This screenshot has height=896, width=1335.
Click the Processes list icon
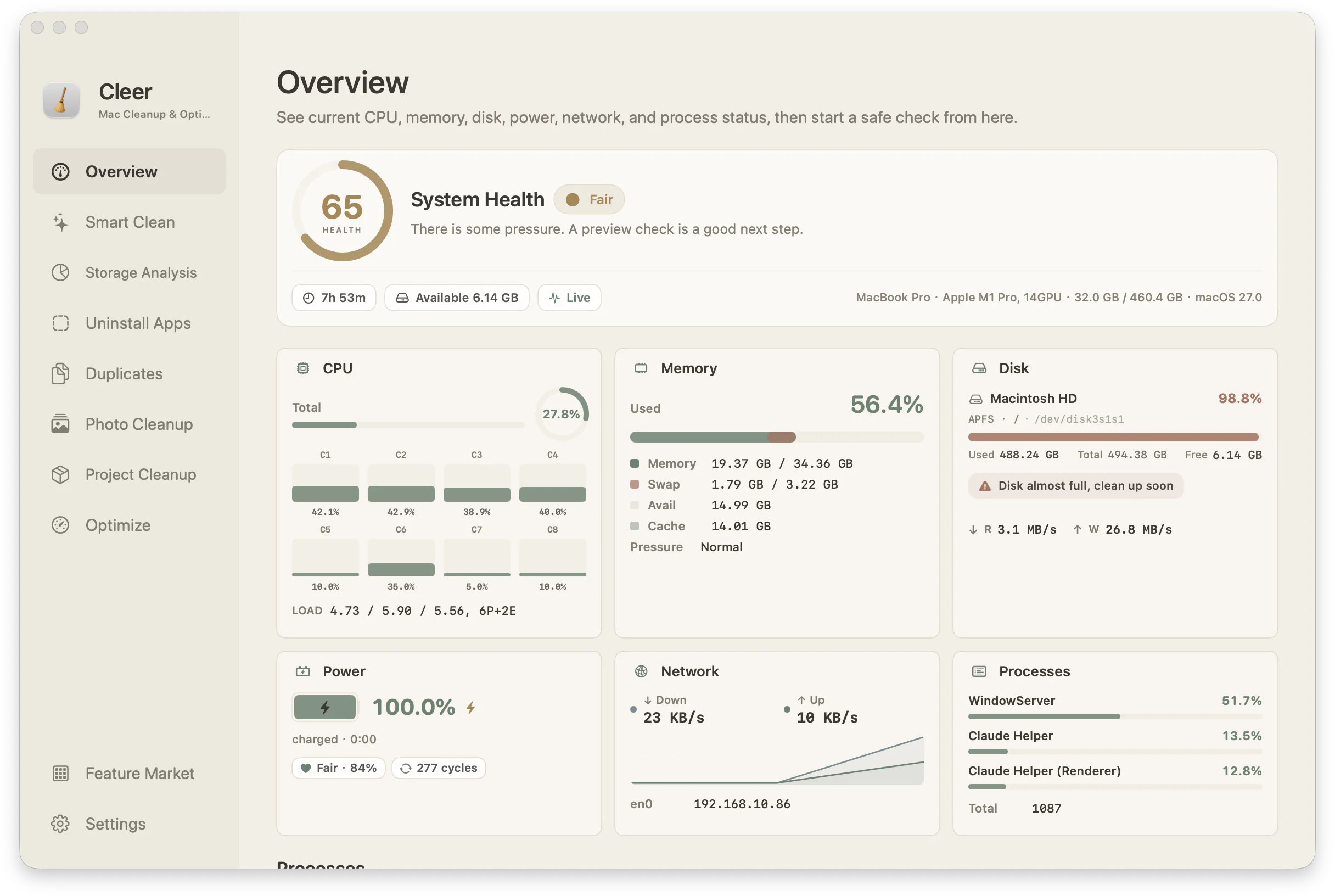click(979, 671)
